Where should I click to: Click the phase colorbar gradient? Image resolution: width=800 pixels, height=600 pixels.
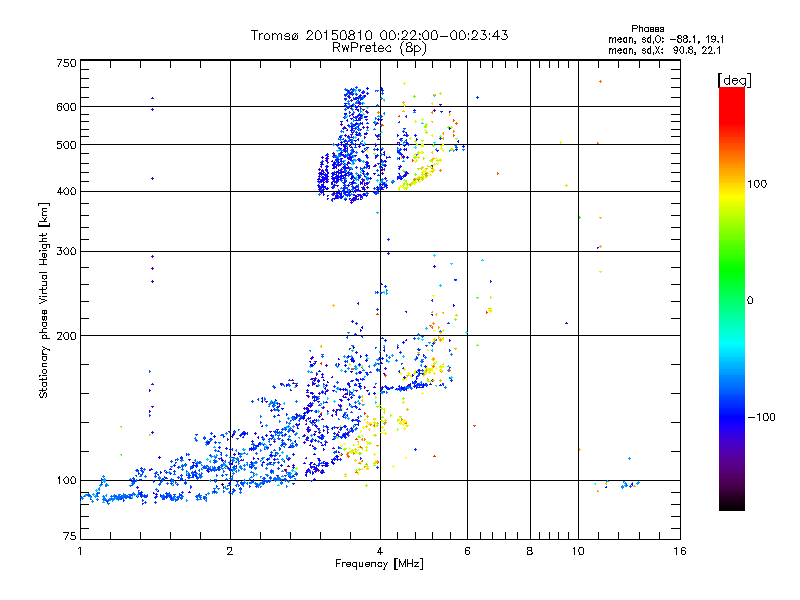click(732, 298)
